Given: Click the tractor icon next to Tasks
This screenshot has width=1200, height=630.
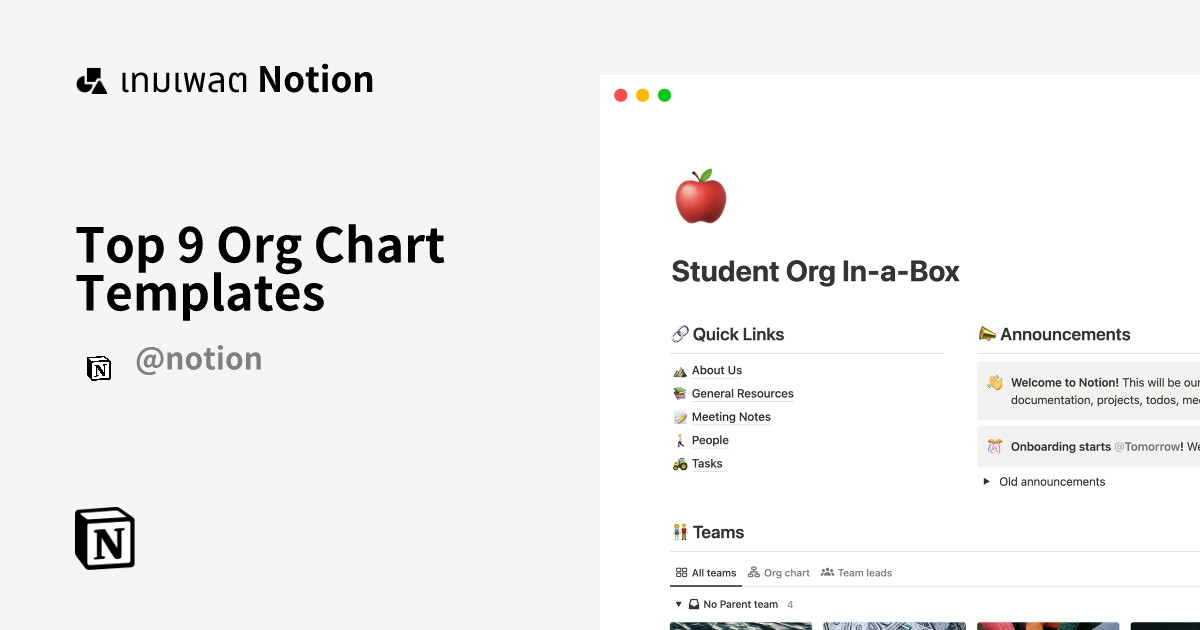Looking at the screenshot, I should tap(679, 463).
